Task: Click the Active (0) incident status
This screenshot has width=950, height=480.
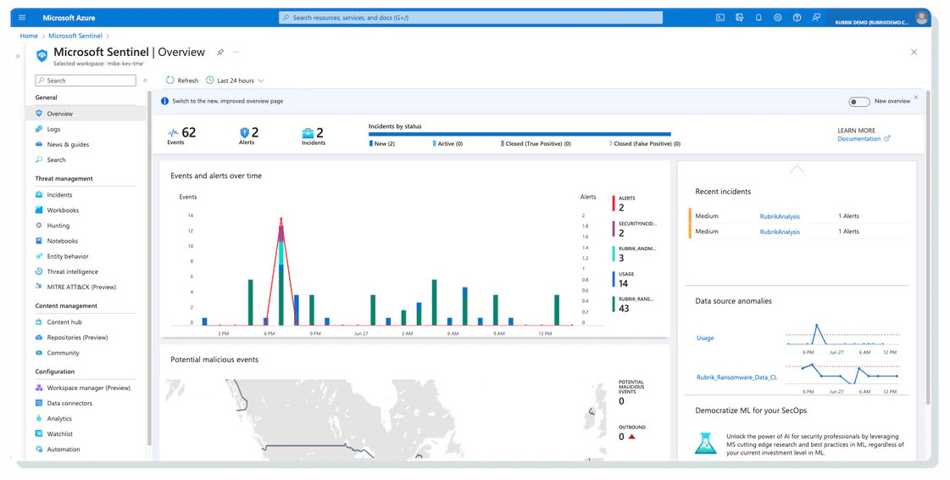Action: 448,144
